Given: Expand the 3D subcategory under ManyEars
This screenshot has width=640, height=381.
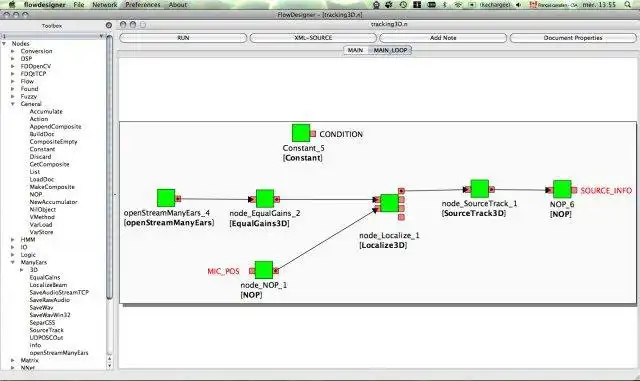Looking at the screenshot, I should [x=22, y=270].
